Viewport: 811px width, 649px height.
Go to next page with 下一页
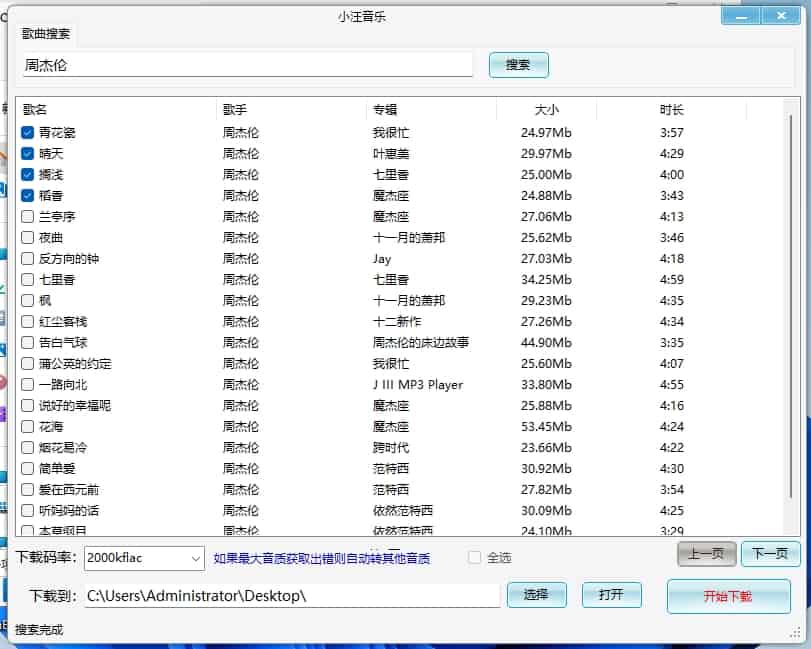(x=770, y=554)
